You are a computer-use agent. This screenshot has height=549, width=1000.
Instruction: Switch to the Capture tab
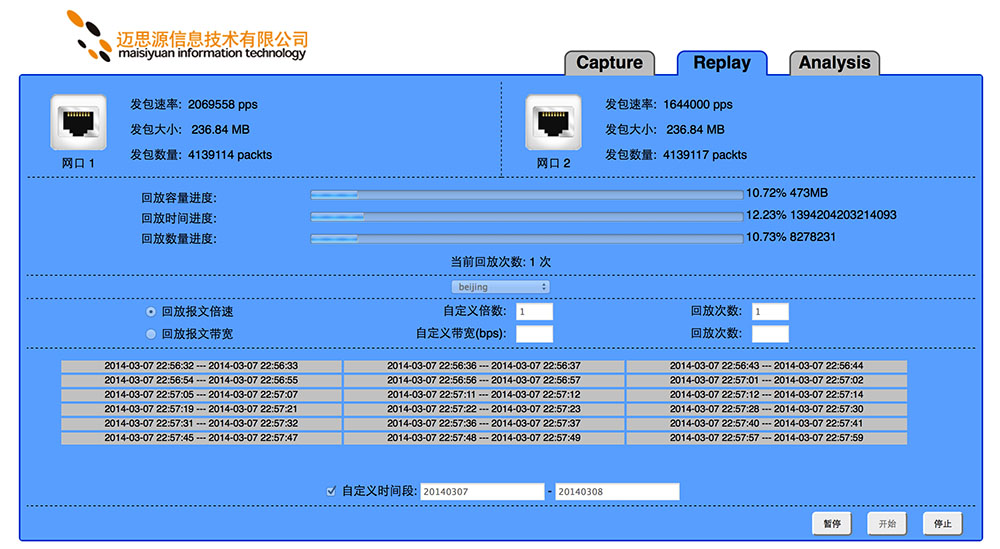[x=609, y=63]
